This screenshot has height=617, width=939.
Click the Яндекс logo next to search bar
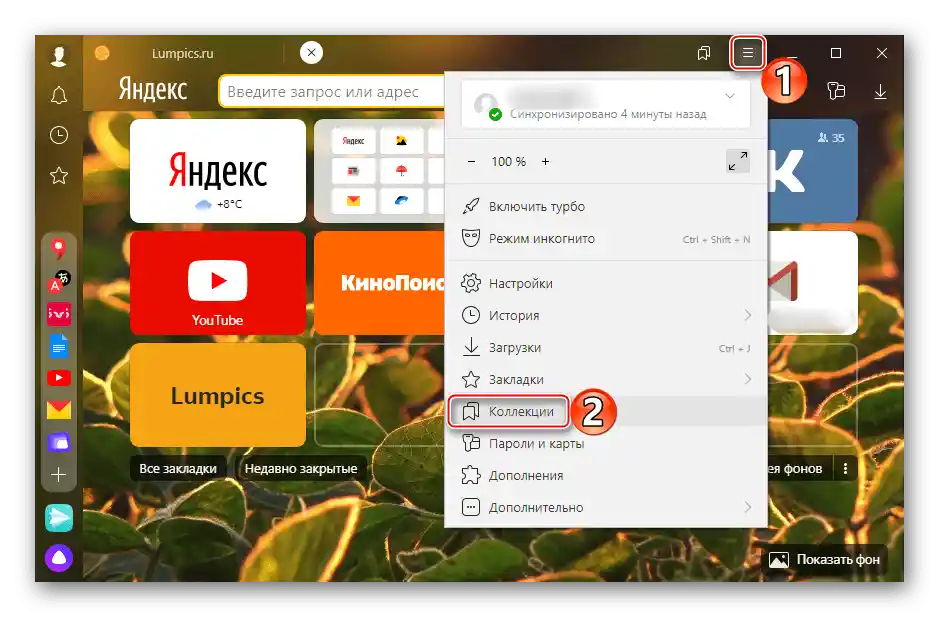point(153,90)
